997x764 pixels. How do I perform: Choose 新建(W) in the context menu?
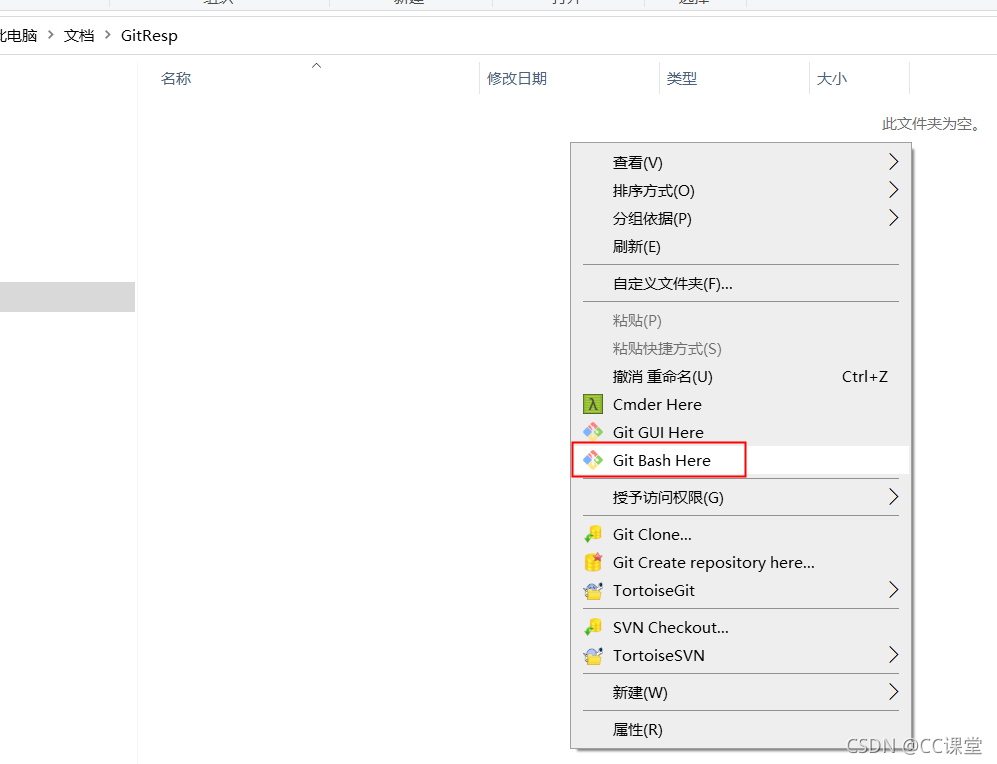(x=741, y=692)
